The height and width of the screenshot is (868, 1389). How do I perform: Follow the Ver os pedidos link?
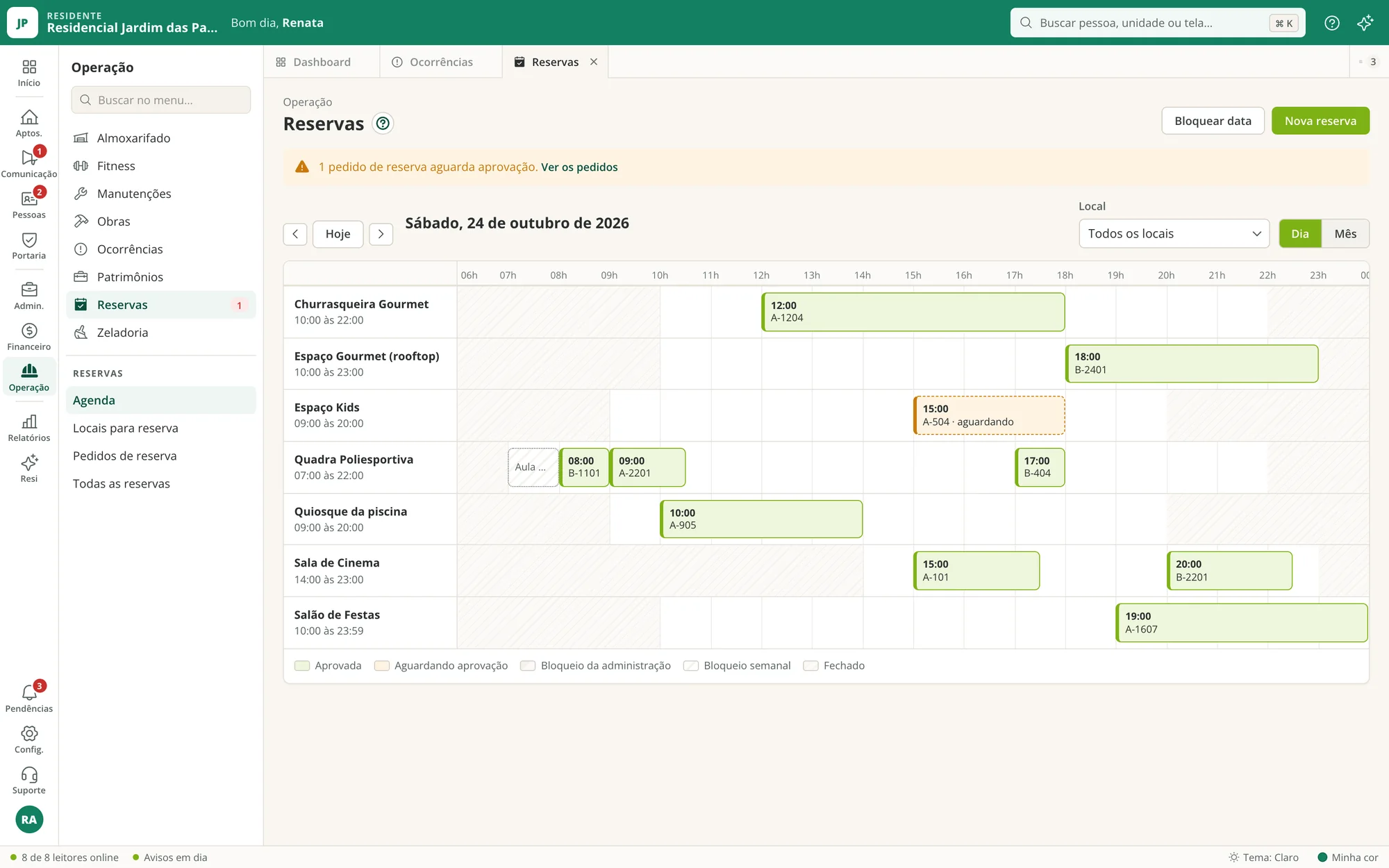(579, 167)
